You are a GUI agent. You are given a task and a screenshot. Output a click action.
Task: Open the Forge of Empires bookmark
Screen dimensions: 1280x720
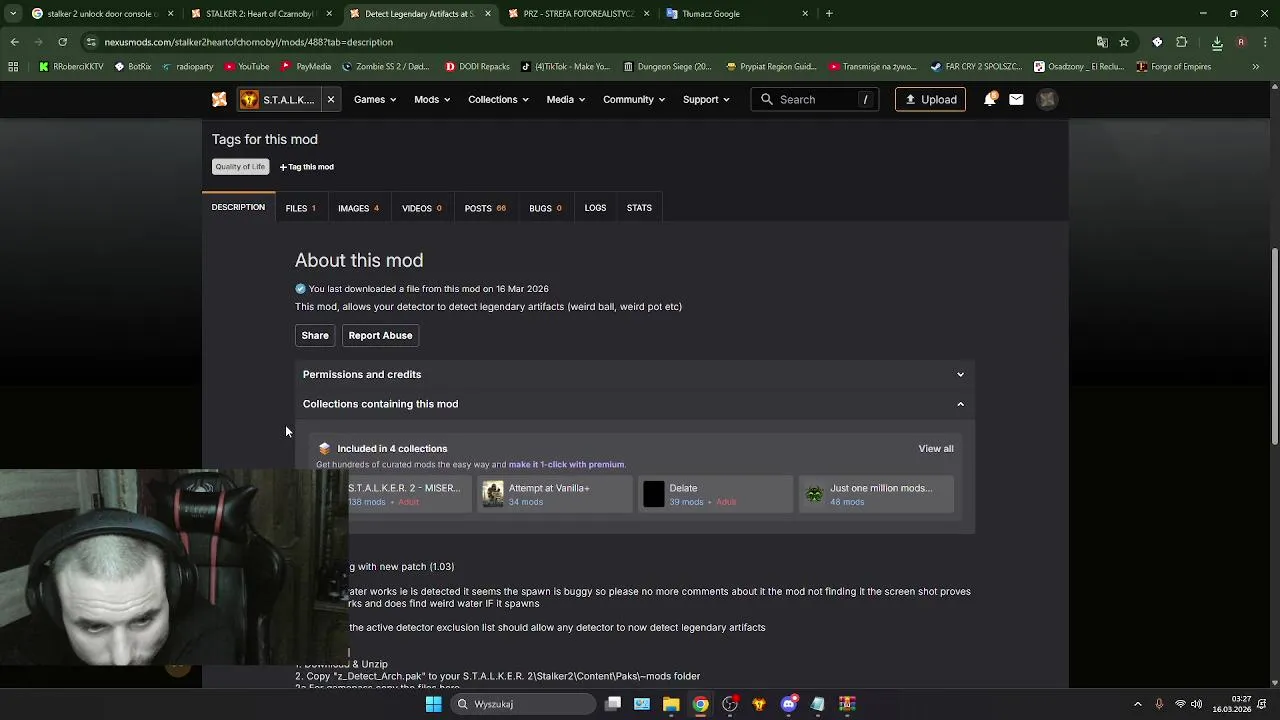point(1173,67)
